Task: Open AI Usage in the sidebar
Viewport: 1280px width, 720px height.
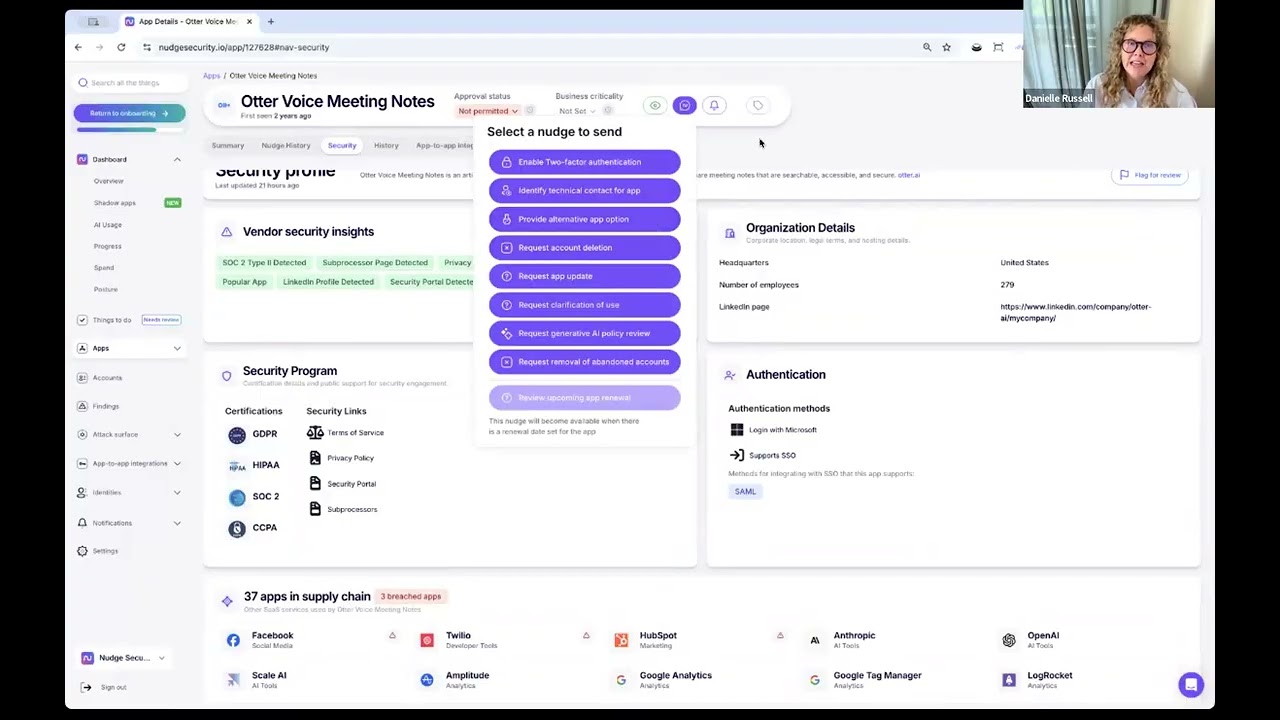Action: tap(108, 225)
